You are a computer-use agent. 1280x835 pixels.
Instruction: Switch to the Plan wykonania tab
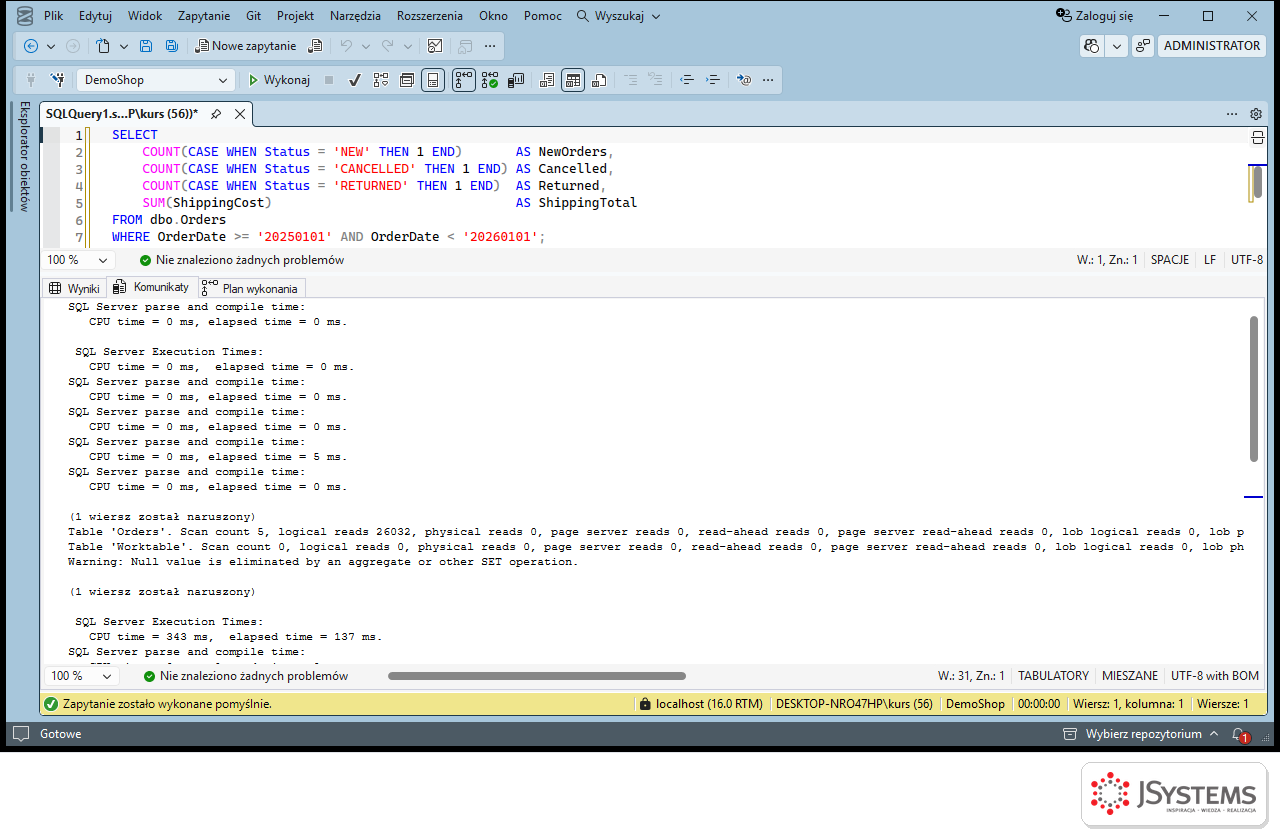pos(251,288)
